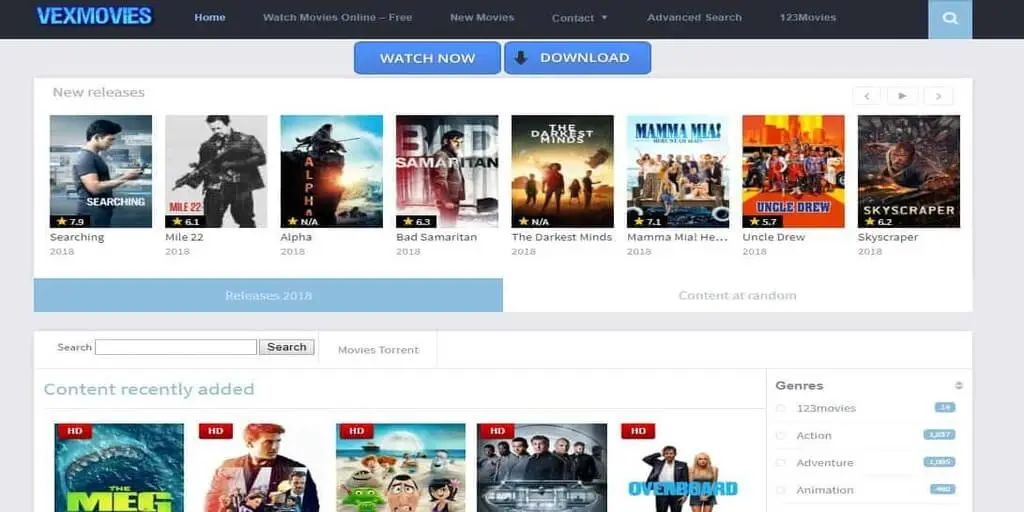This screenshot has width=1024, height=512.
Task: Open Advanced Search from the navigation bar
Action: [694, 18]
